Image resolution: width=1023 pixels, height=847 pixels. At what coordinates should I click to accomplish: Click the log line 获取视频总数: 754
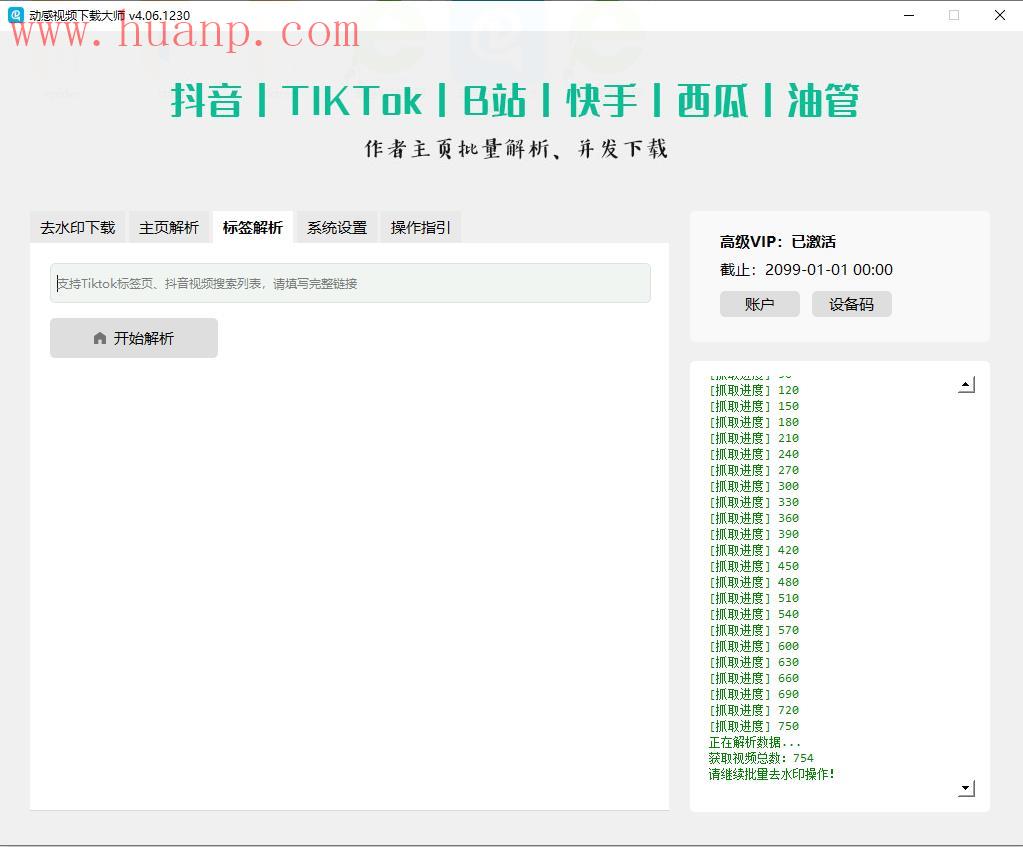pyautogui.click(x=761, y=758)
